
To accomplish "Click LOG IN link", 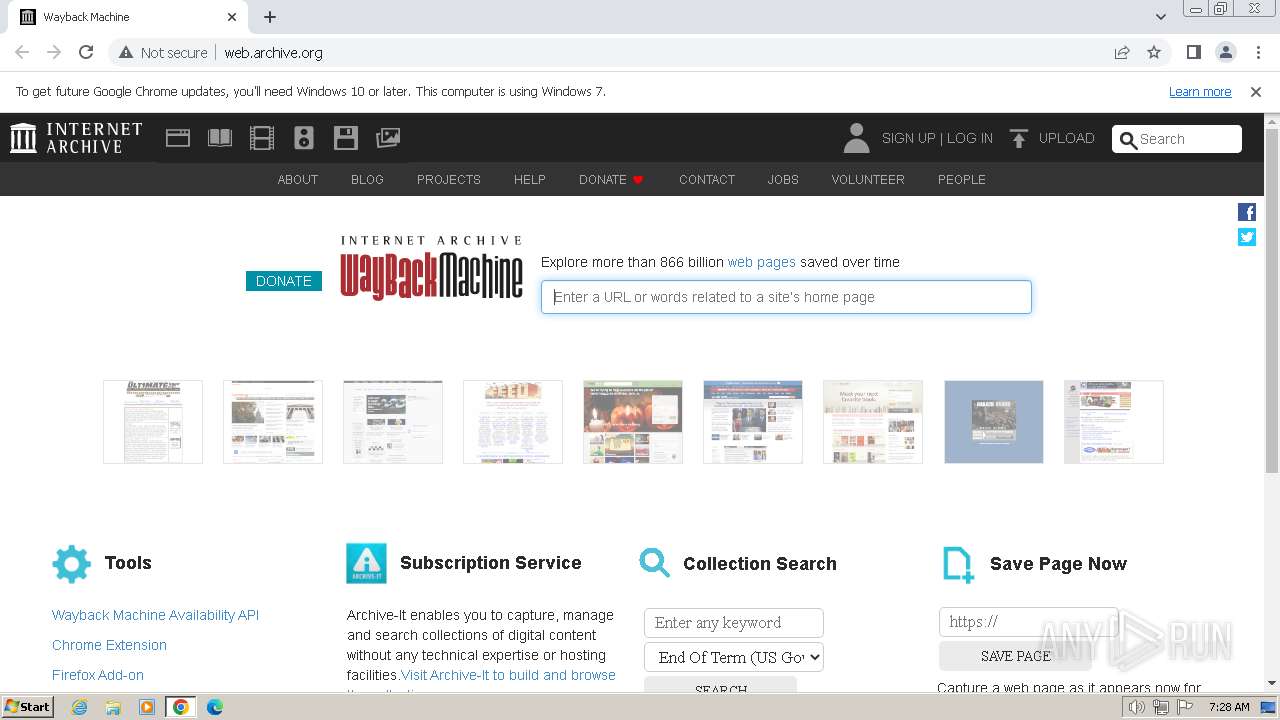I will pyautogui.click(x=970, y=138).
